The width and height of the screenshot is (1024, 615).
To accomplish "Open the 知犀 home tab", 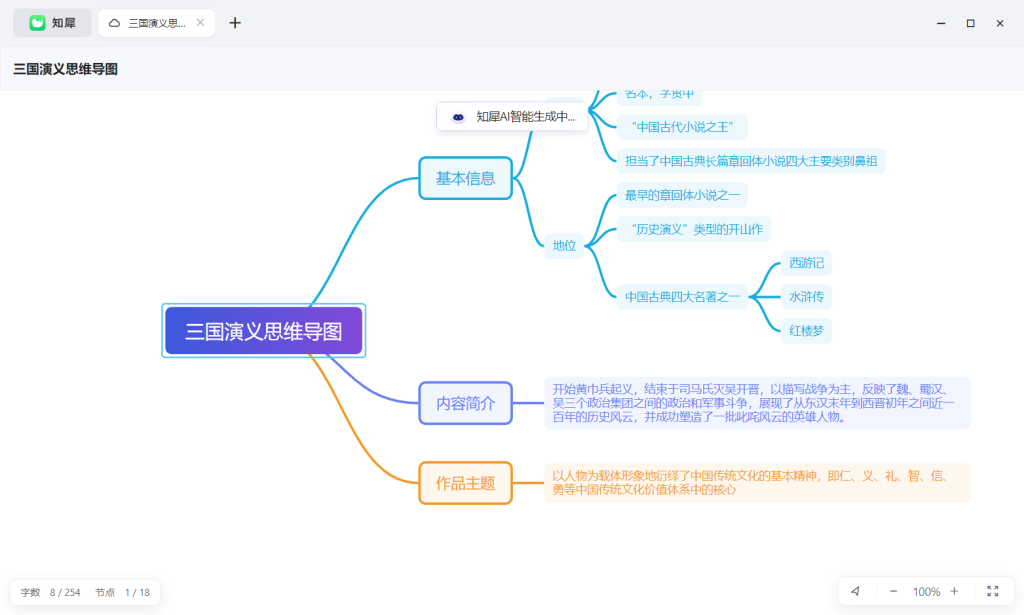I will point(52,23).
